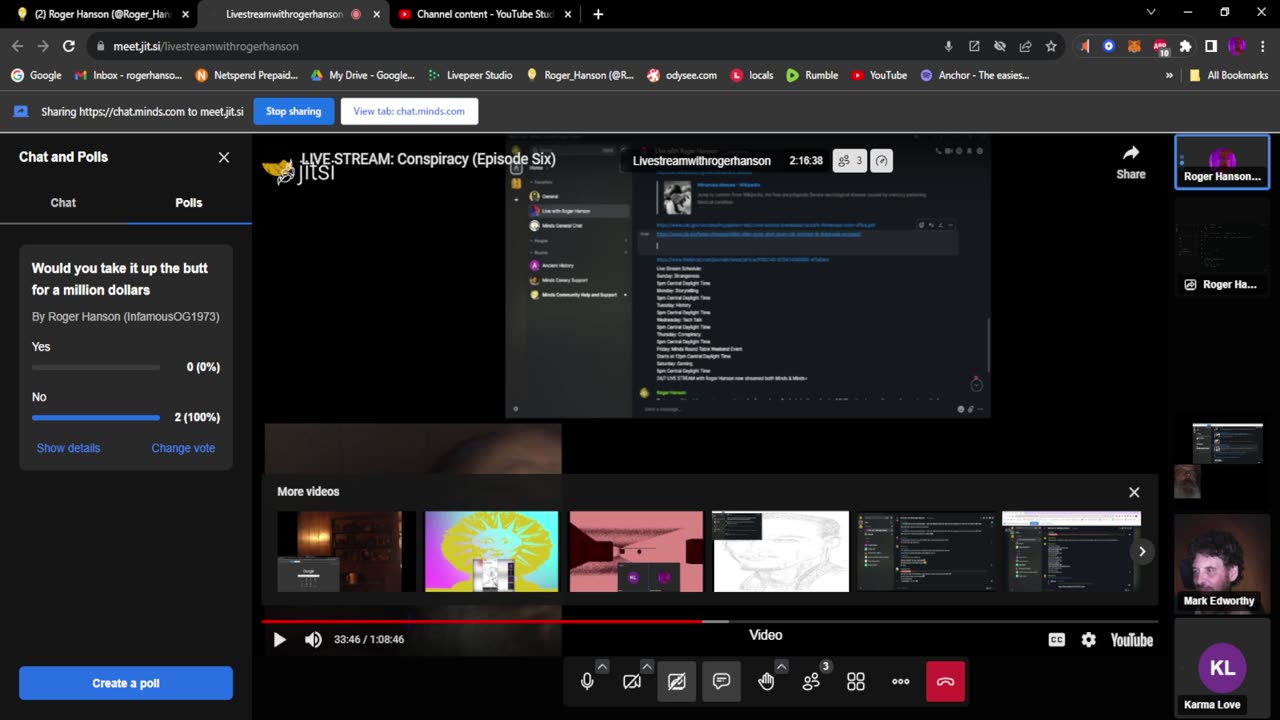Leave the meeting with the red hangup button
1280x720 pixels.
946,682
